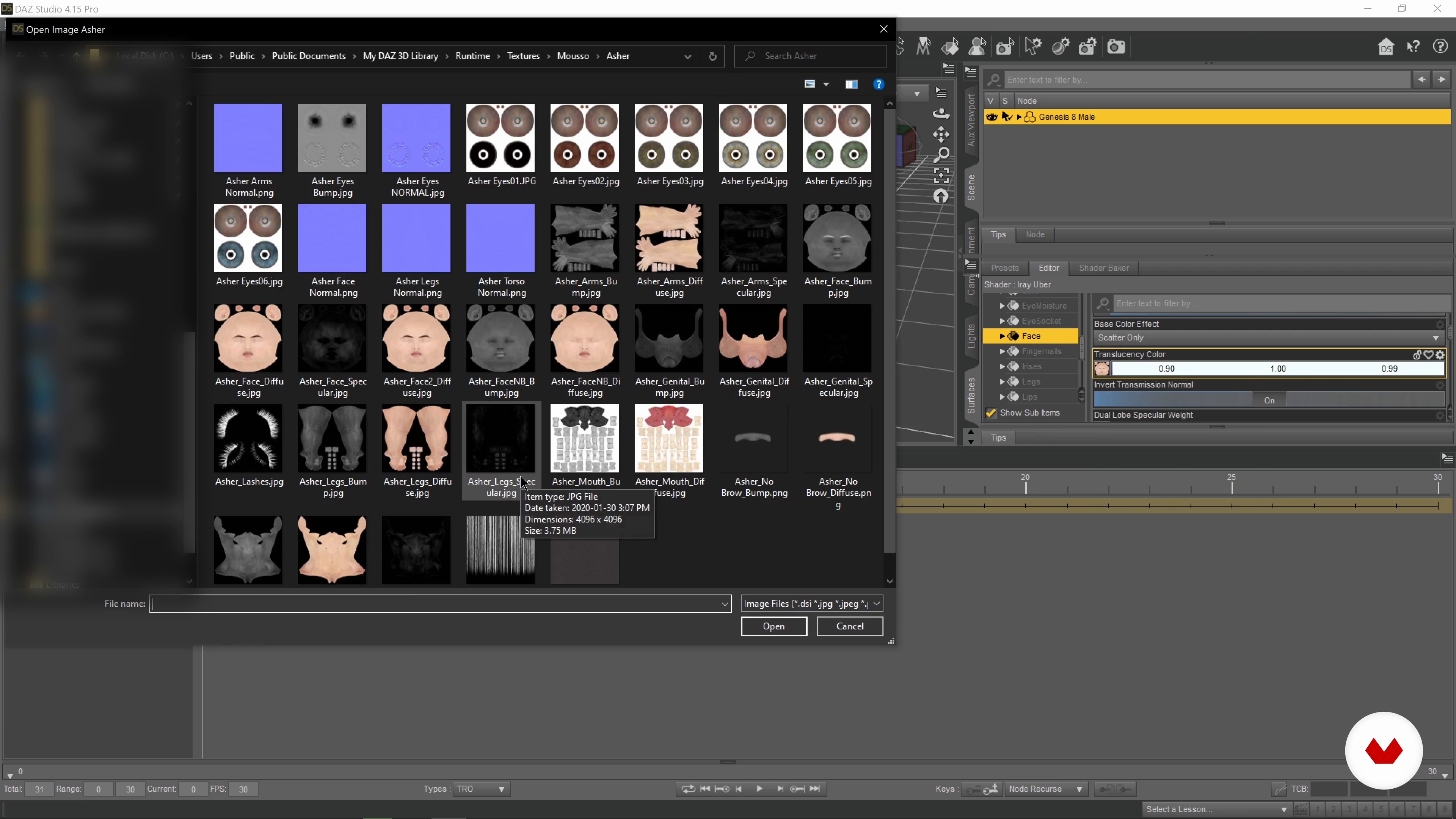Select the Scene side tab
1456x819 pixels.
(971, 188)
